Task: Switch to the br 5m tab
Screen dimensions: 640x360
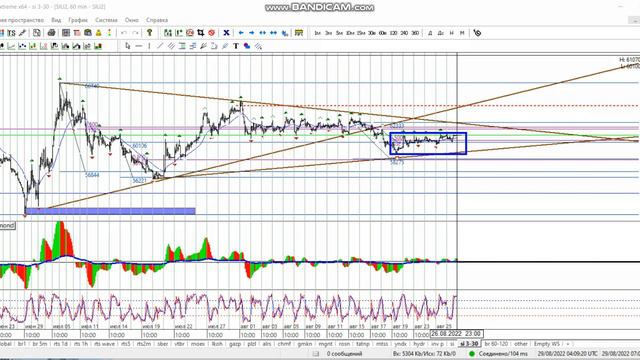Action: [x=40, y=344]
